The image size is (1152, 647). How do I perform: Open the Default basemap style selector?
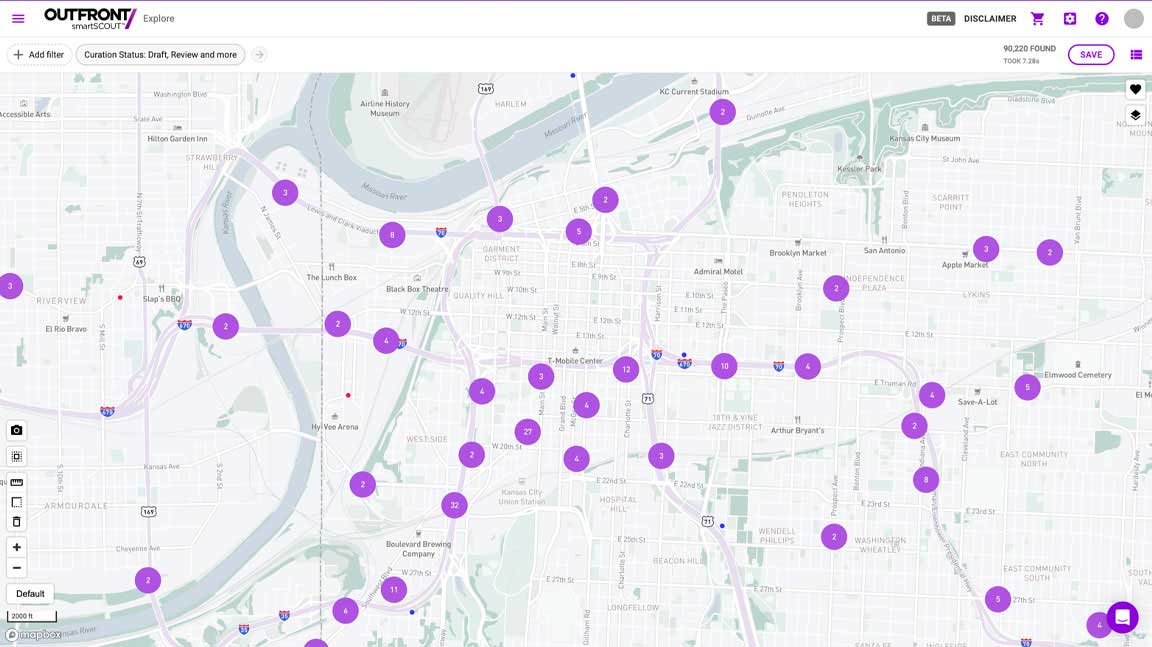[x=29, y=593]
